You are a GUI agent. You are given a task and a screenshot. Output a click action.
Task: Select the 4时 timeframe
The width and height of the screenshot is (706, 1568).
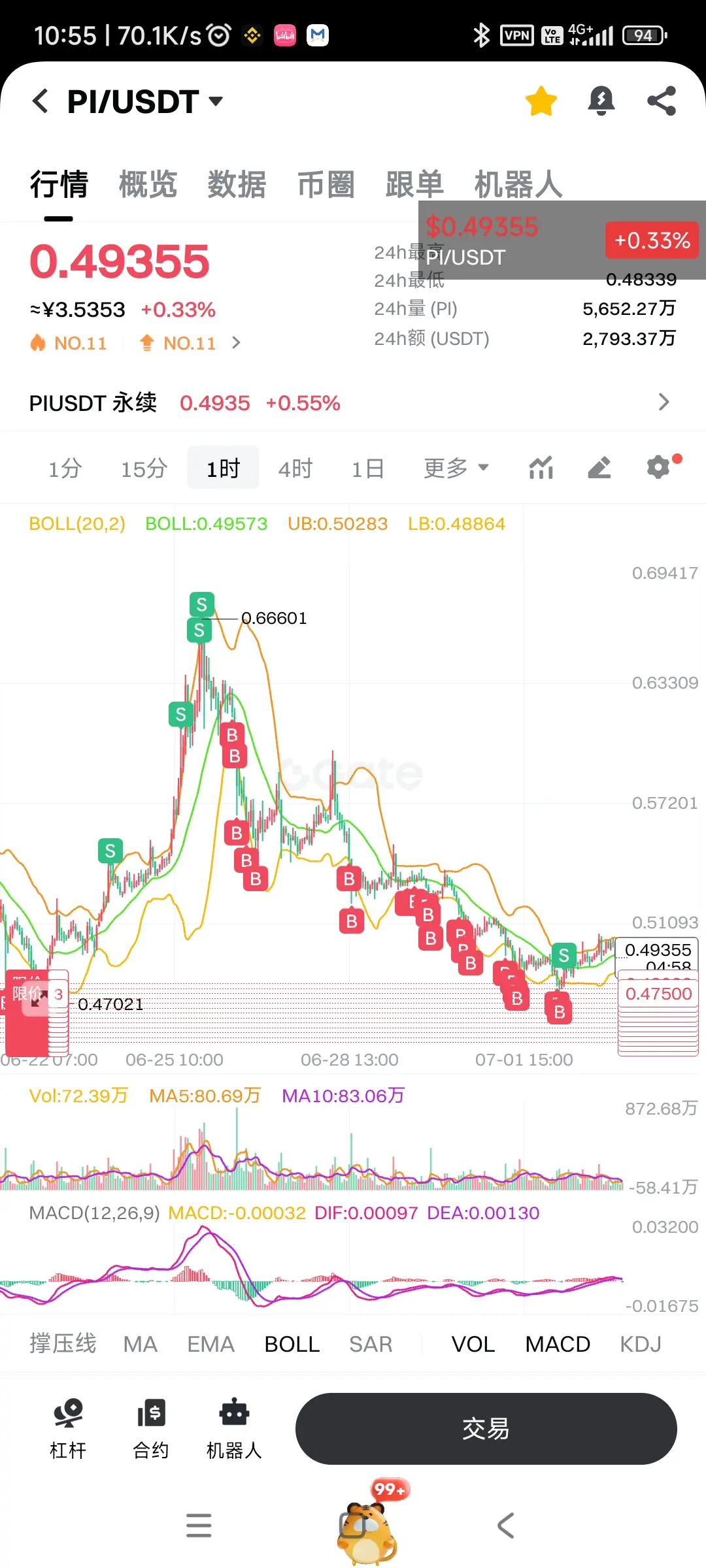(x=295, y=468)
